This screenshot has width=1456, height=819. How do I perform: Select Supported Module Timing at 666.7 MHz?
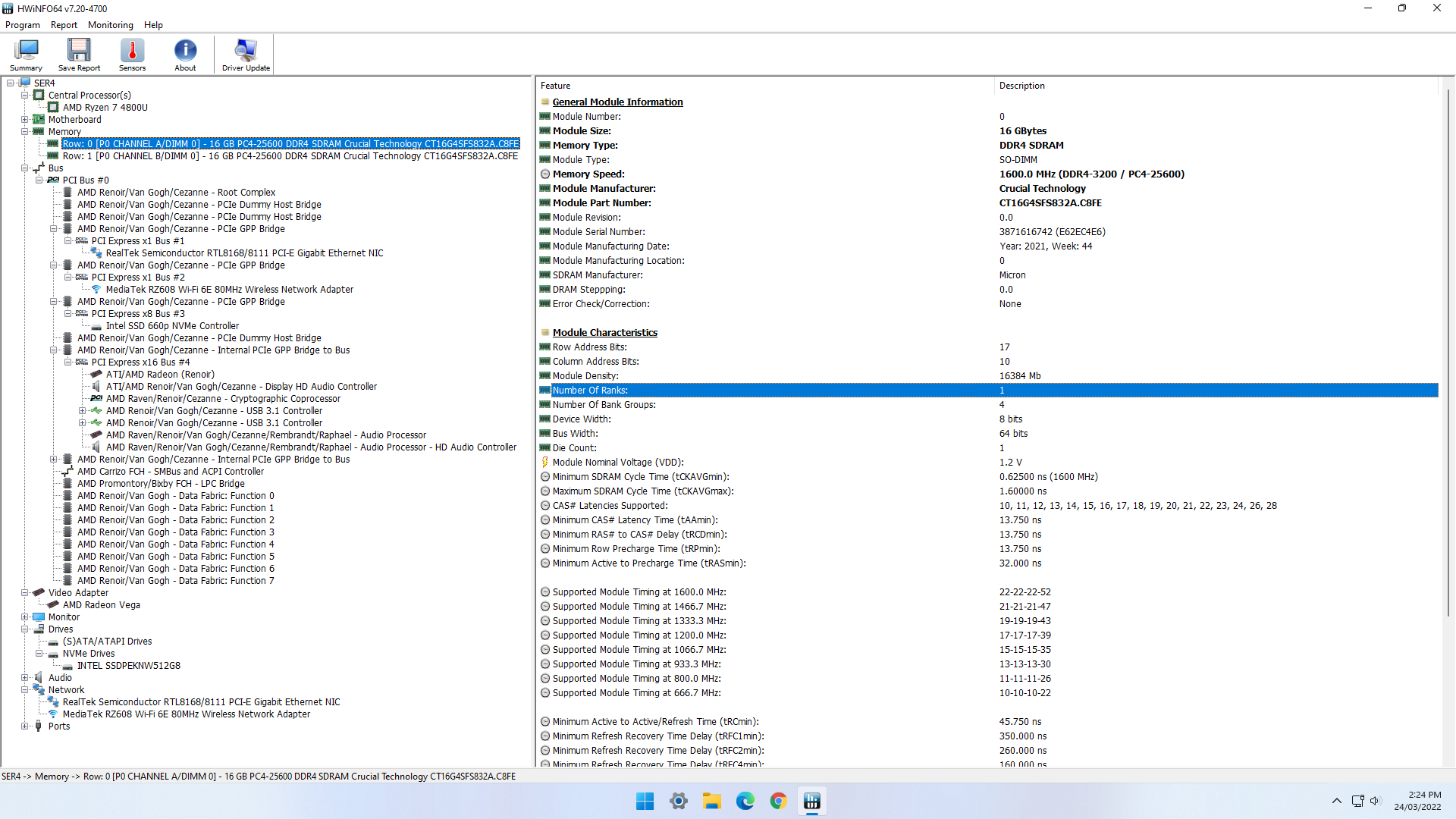coord(987,693)
